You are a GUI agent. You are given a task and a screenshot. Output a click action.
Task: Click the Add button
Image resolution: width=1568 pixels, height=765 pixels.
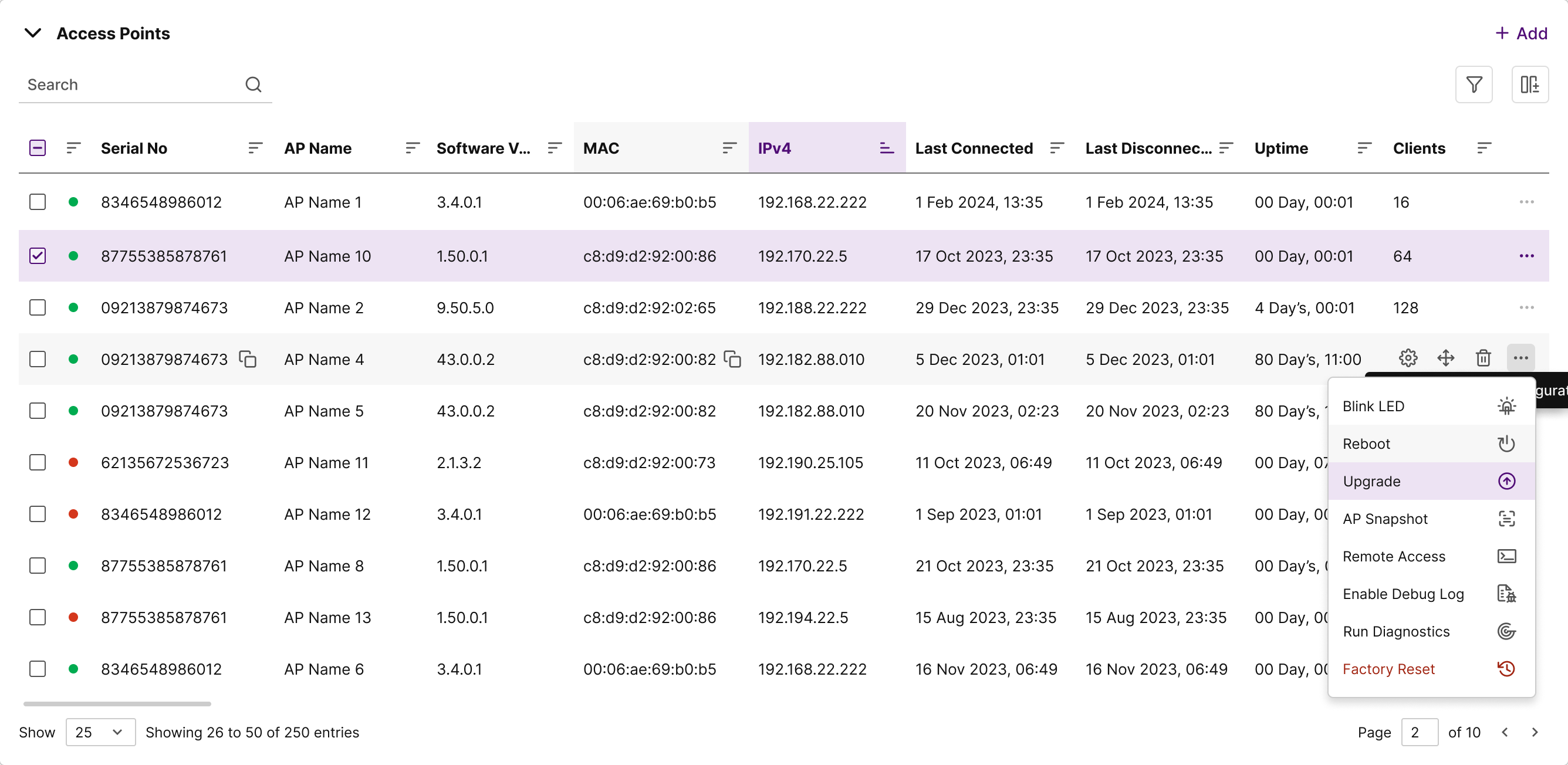click(1521, 33)
